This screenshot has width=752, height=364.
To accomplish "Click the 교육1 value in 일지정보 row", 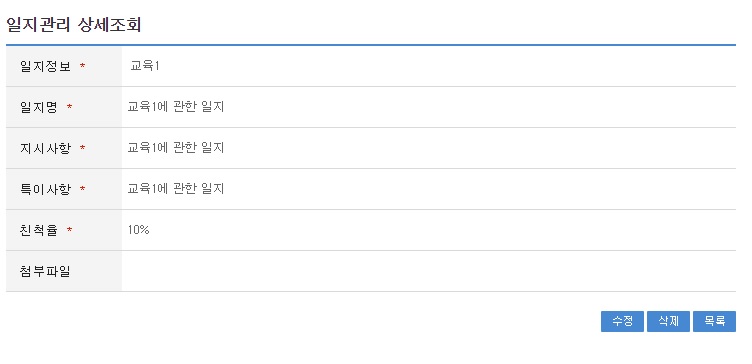I will click(x=144, y=66).
